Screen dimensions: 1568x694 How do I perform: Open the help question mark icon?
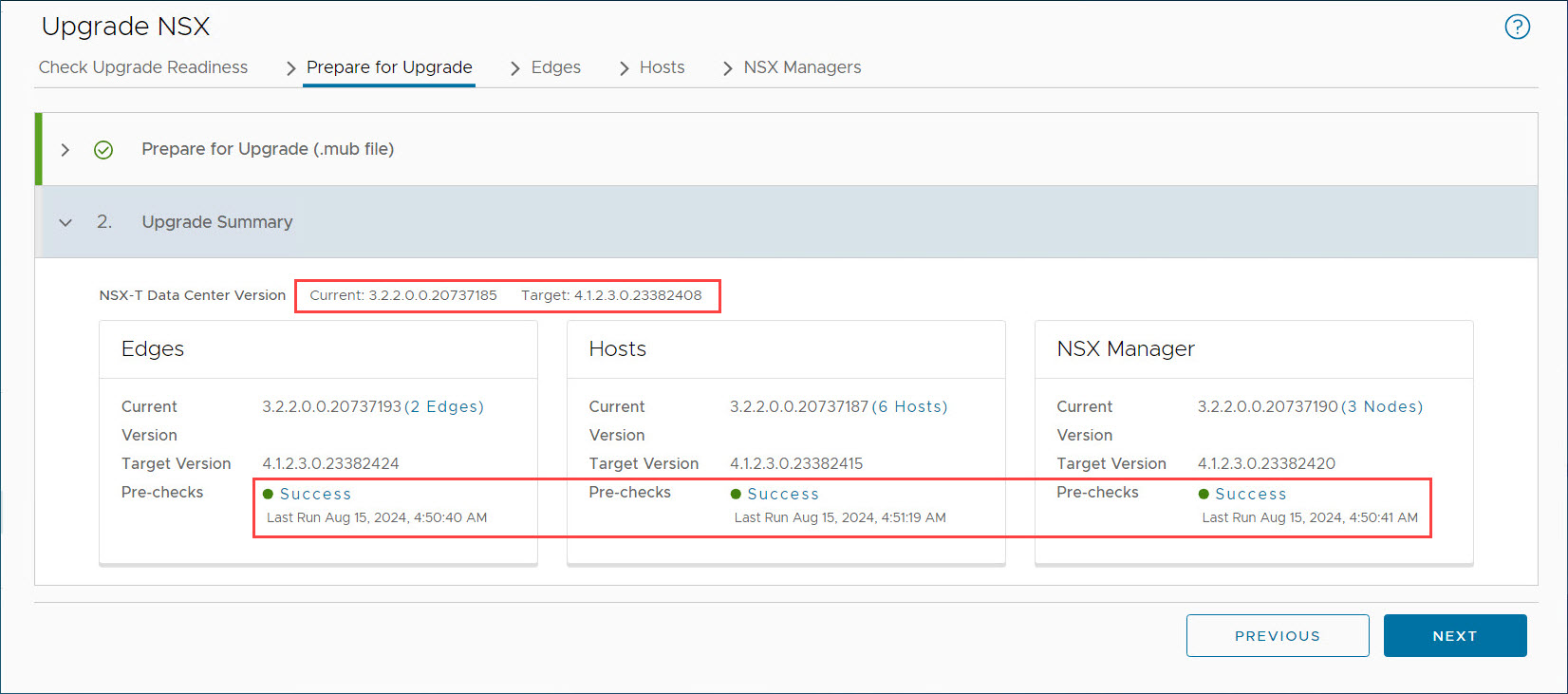click(x=1518, y=27)
